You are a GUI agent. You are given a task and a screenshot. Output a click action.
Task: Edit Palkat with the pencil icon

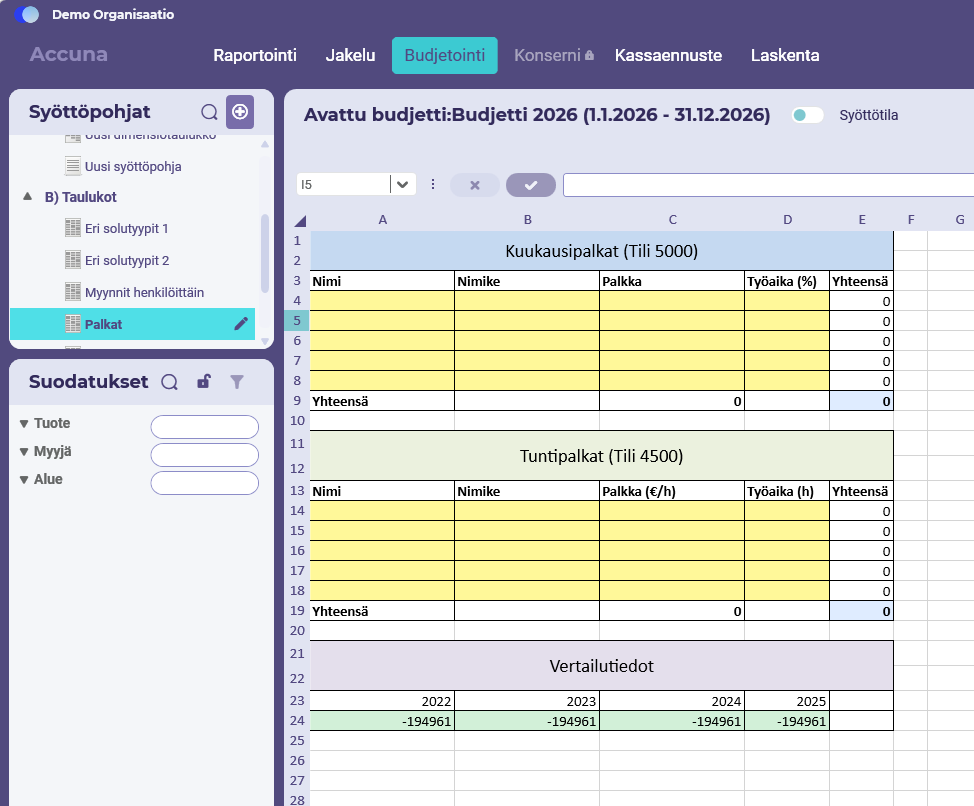tap(241, 324)
